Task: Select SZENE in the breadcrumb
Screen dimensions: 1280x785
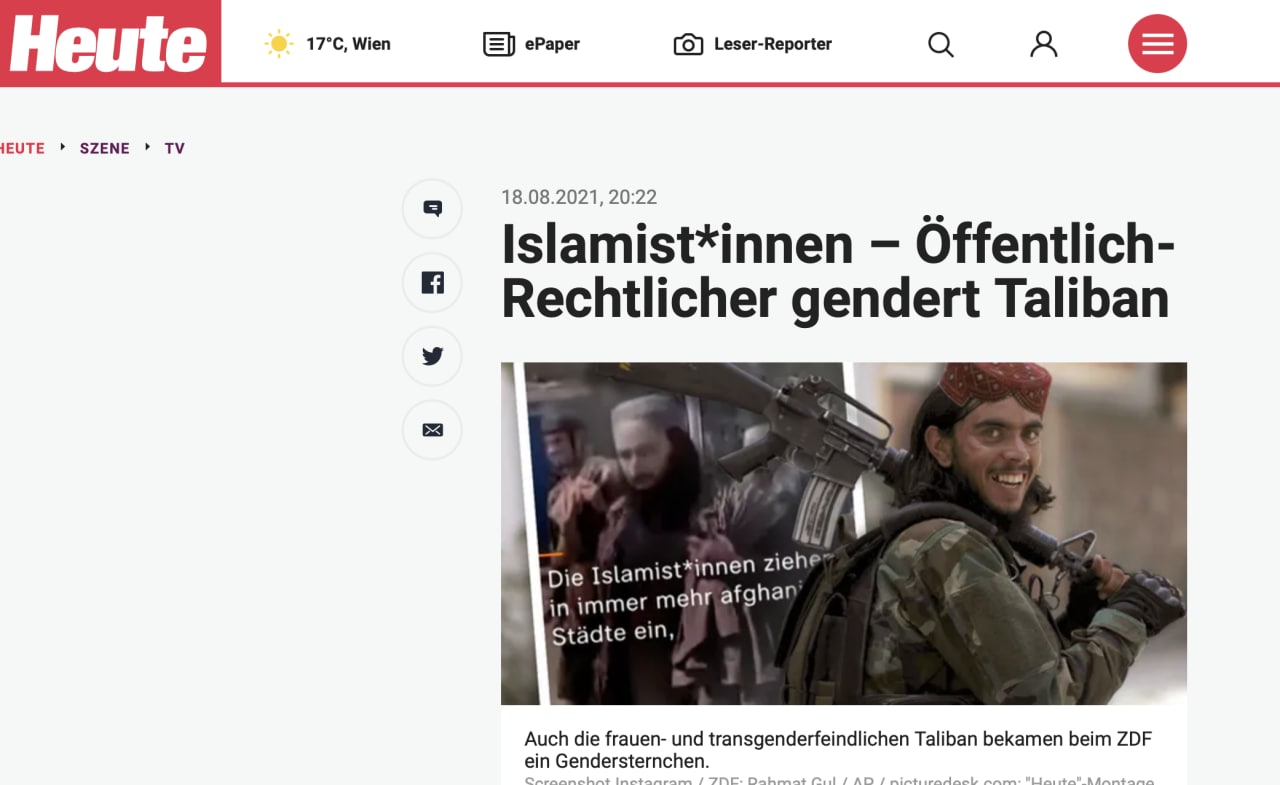Action: [105, 148]
